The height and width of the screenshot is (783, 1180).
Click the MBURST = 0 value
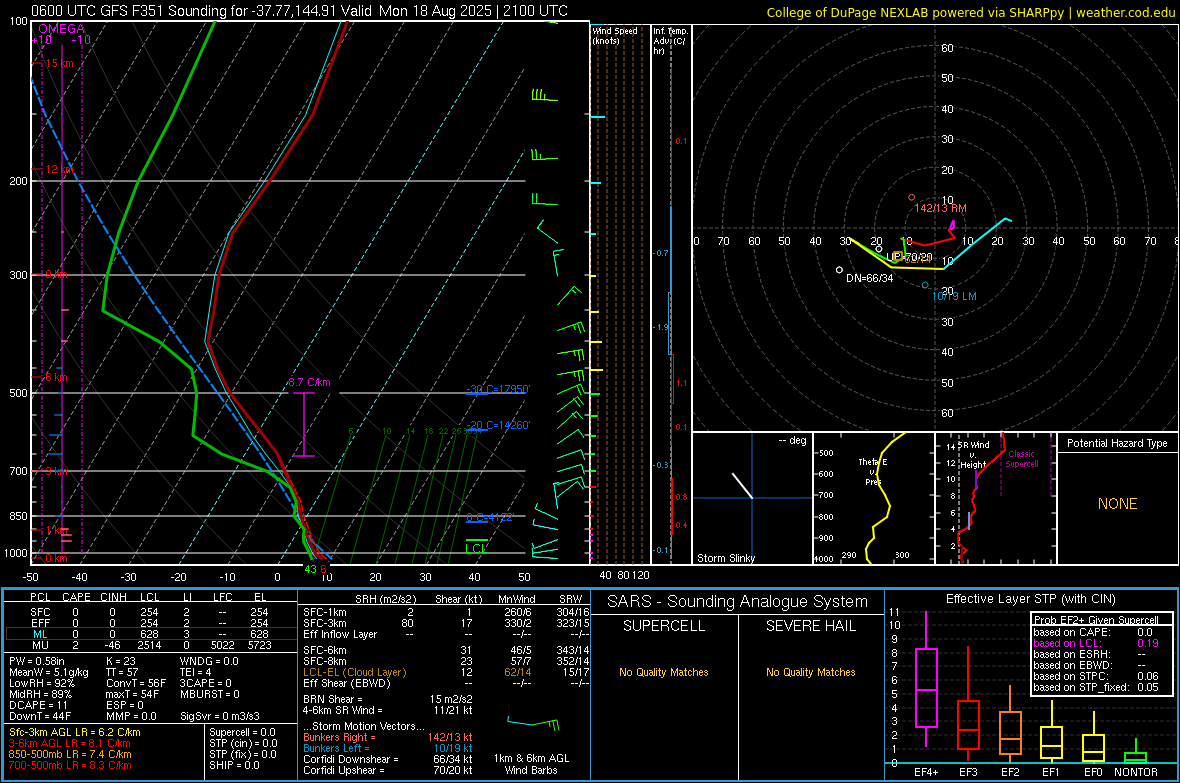(209, 694)
